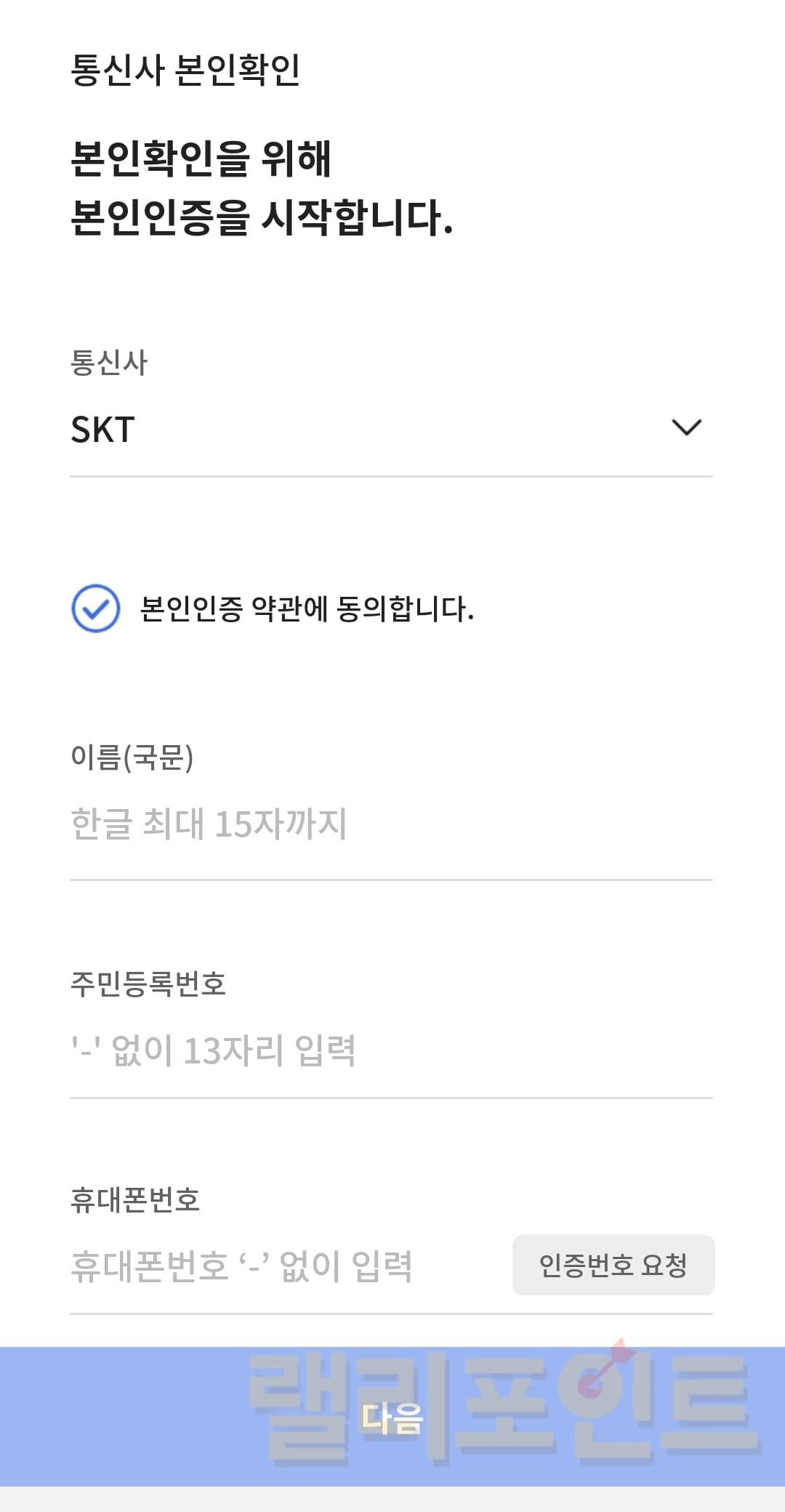
Task: Click the gray bar below the 다음 button
Action: (x=392, y=1500)
